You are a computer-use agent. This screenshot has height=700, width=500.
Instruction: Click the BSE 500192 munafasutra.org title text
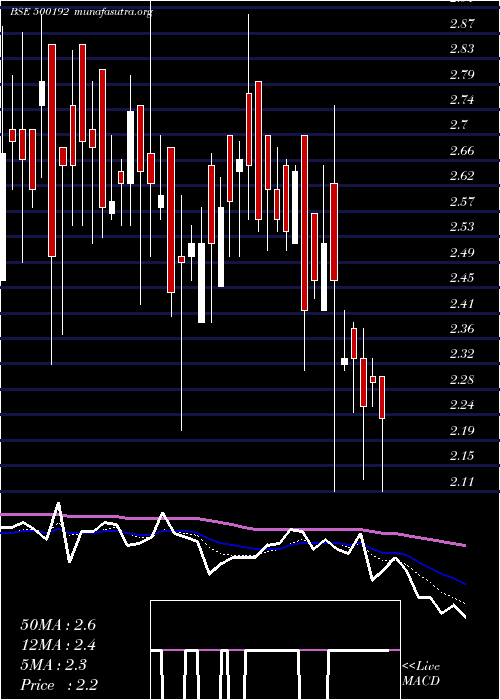[81, 12]
